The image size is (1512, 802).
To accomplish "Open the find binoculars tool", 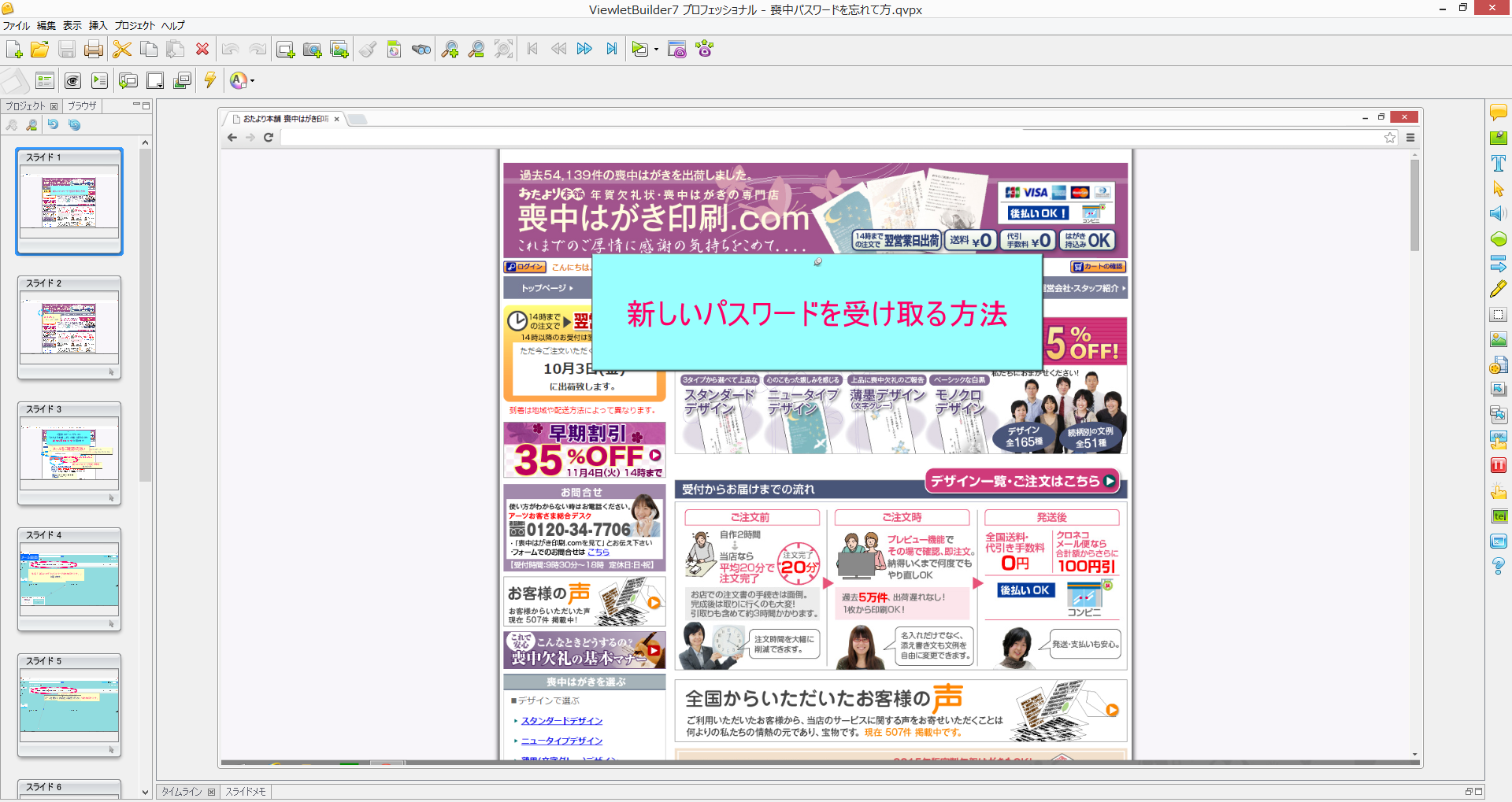I will coord(421,50).
